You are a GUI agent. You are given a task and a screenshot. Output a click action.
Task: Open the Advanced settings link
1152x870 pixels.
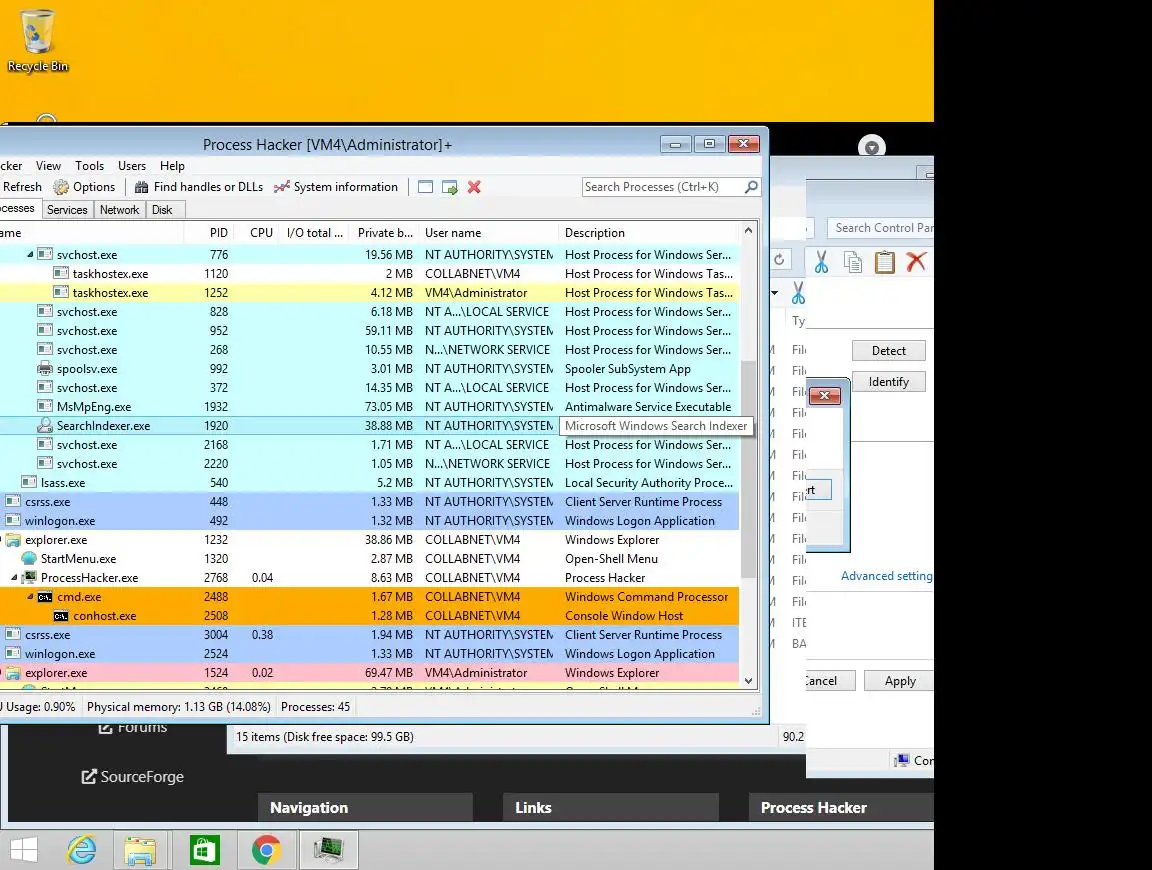[887, 576]
